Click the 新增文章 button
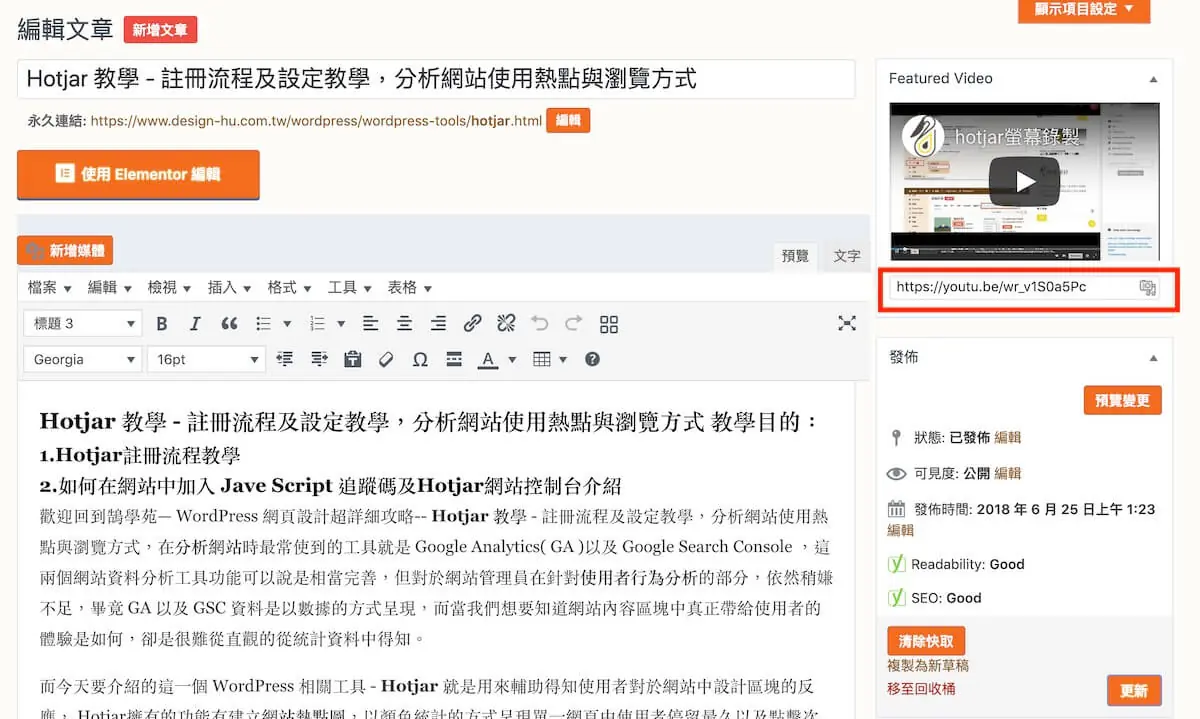The width and height of the screenshot is (1200, 719). [x=160, y=30]
